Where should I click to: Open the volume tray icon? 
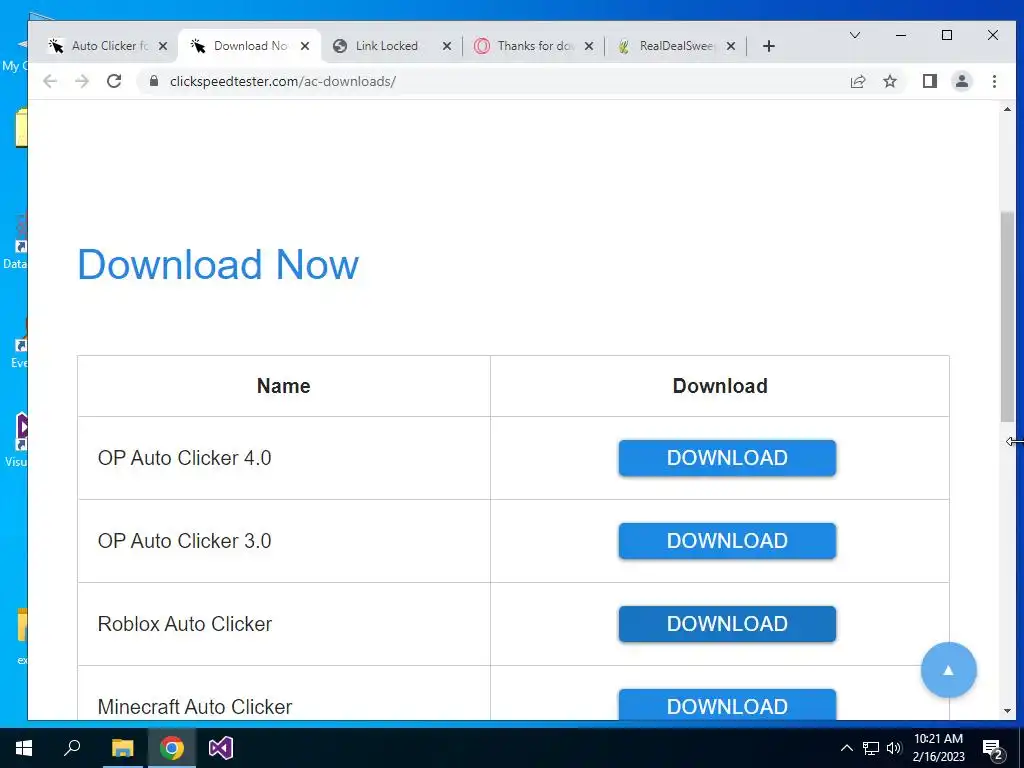(x=894, y=748)
